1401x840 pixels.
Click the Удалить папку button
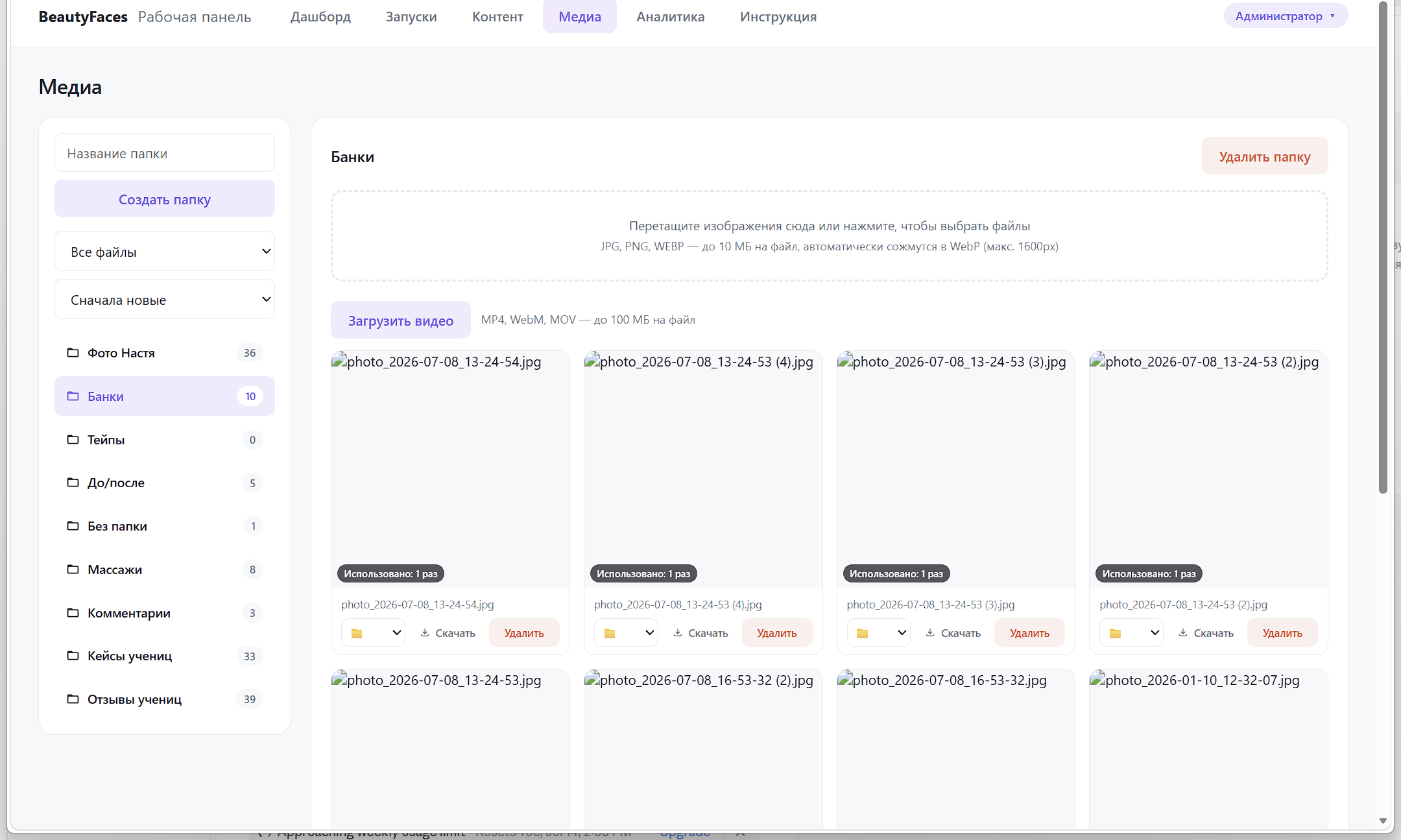pyautogui.click(x=1265, y=156)
